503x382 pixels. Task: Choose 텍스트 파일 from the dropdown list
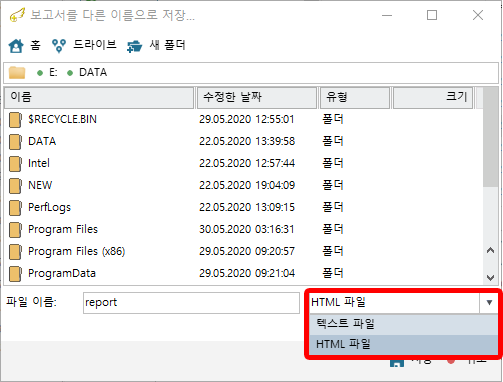pyautogui.click(x=403, y=324)
